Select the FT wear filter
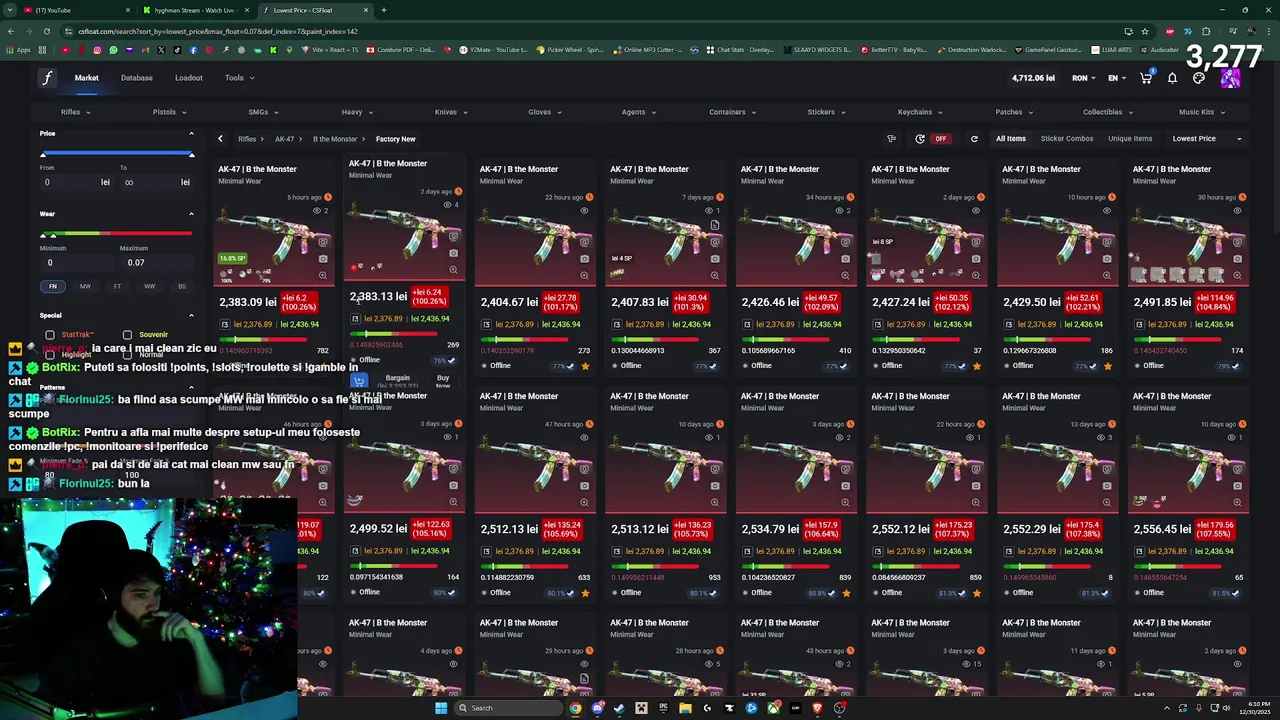 pos(117,286)
